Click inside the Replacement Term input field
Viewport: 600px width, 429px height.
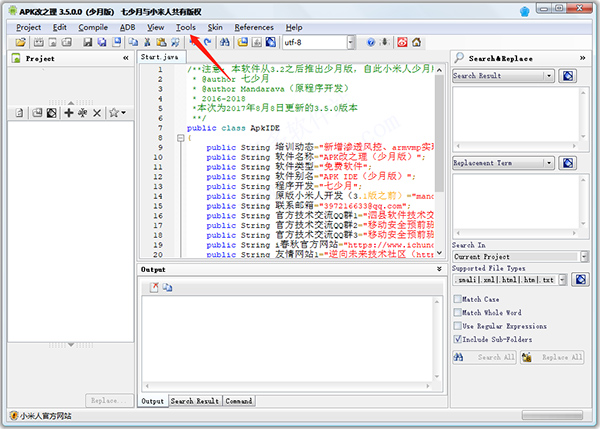[498, 163]
